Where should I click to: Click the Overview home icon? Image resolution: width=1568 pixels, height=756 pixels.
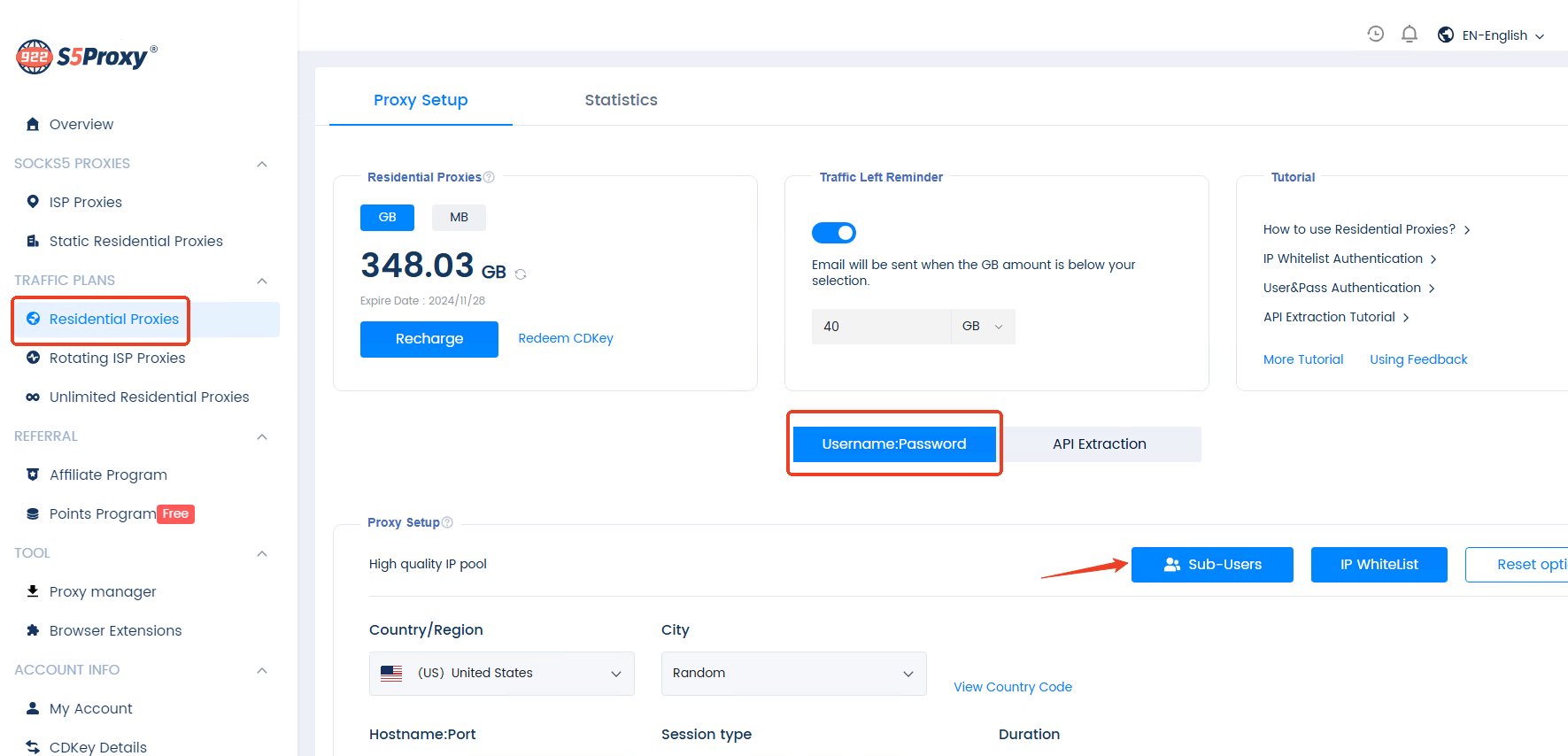(33, 124)
